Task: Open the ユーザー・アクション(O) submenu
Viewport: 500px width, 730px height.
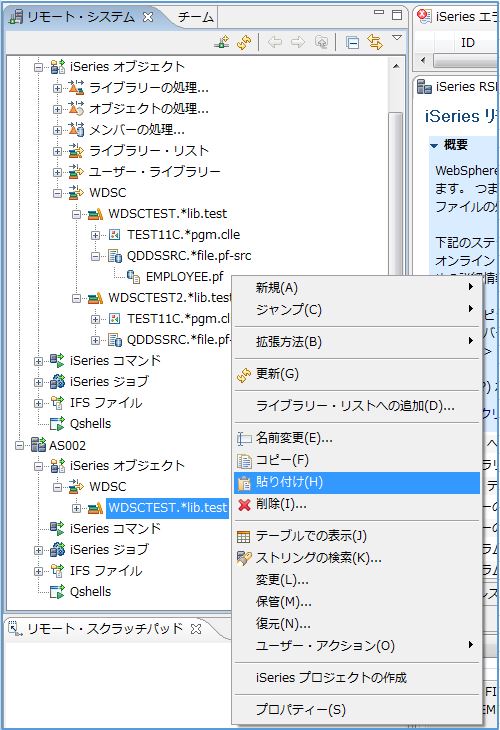Action: (x=357, y=646)
